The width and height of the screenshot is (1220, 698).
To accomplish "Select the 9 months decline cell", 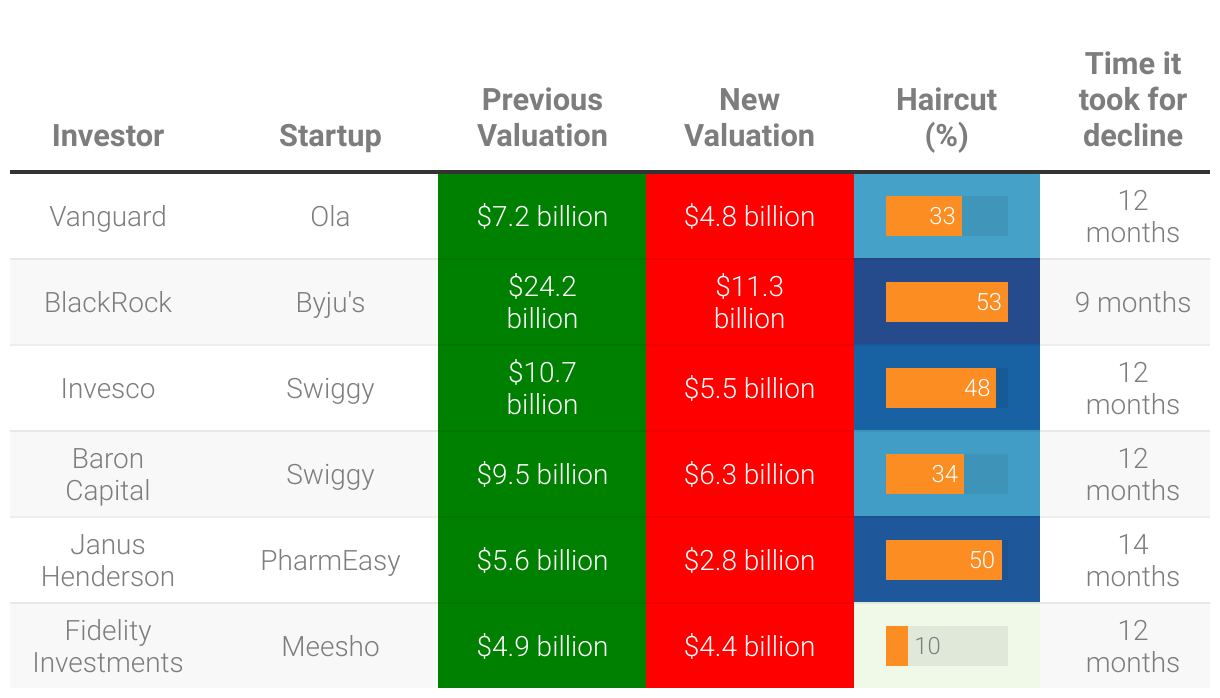I will point(1132,303).
